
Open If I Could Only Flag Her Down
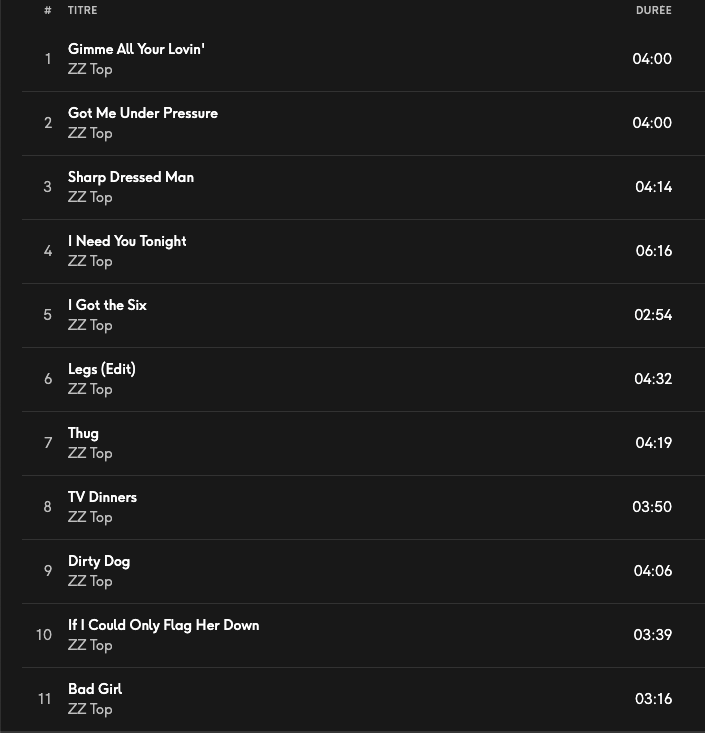point(163,625)
